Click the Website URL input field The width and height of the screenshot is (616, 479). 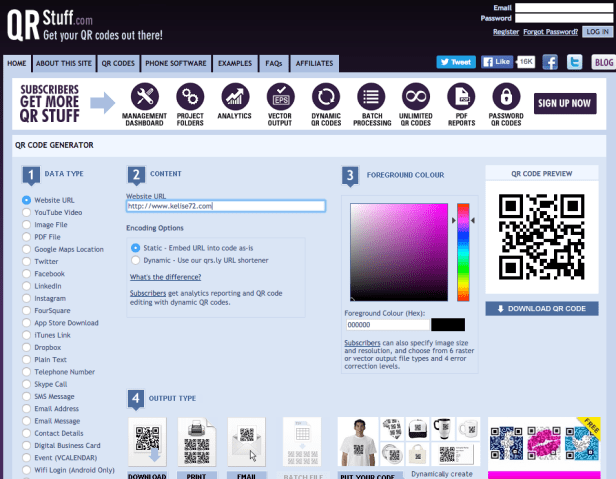click(226, 206)
